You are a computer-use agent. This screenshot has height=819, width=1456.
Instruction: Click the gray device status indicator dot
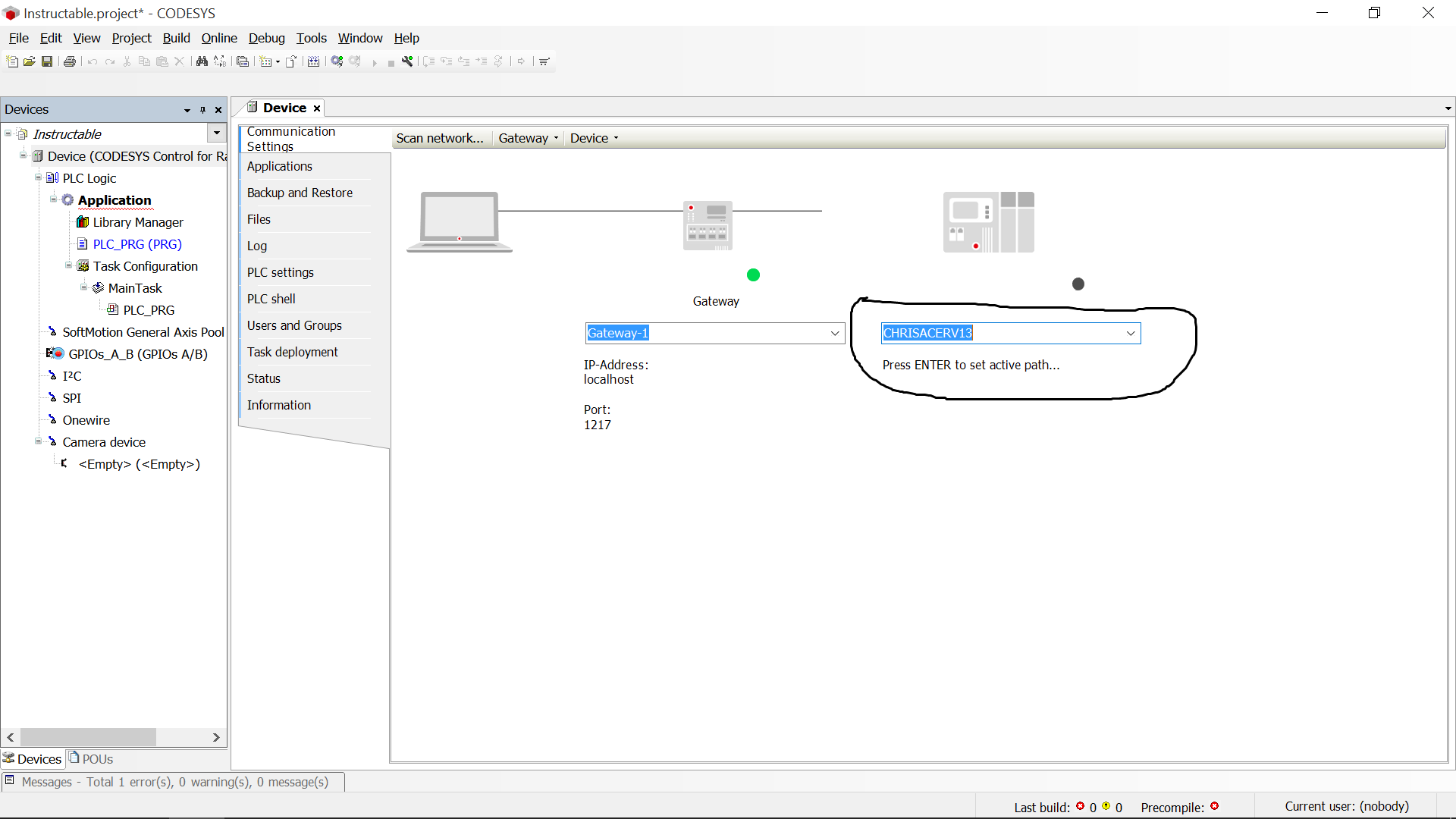click(x=1078, y=284)
